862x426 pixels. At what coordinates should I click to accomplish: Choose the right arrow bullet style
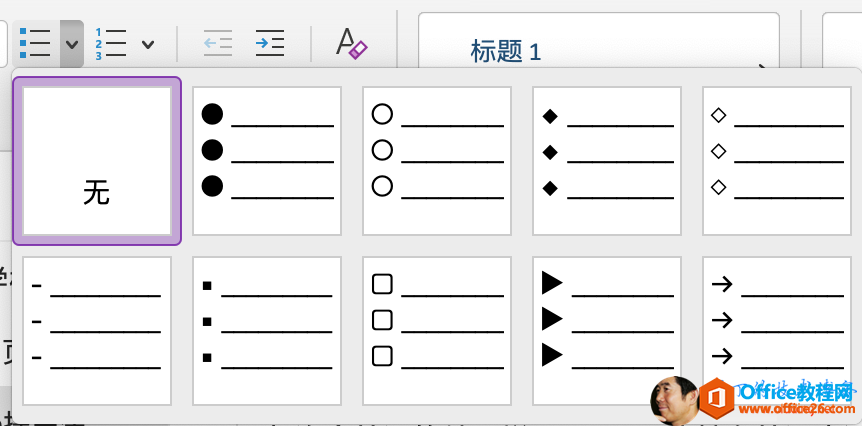click(777, 331)
